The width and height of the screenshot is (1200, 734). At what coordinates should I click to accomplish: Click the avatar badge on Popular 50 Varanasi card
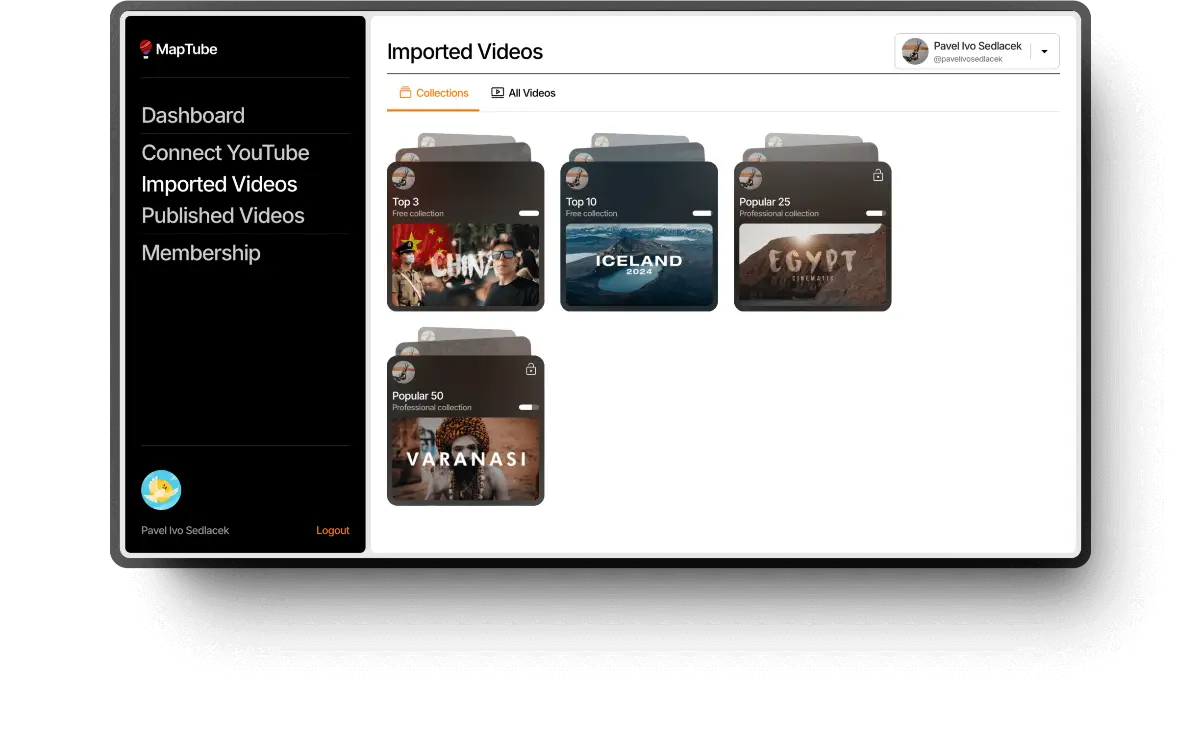pyautogui.click(x=403, y=371)
